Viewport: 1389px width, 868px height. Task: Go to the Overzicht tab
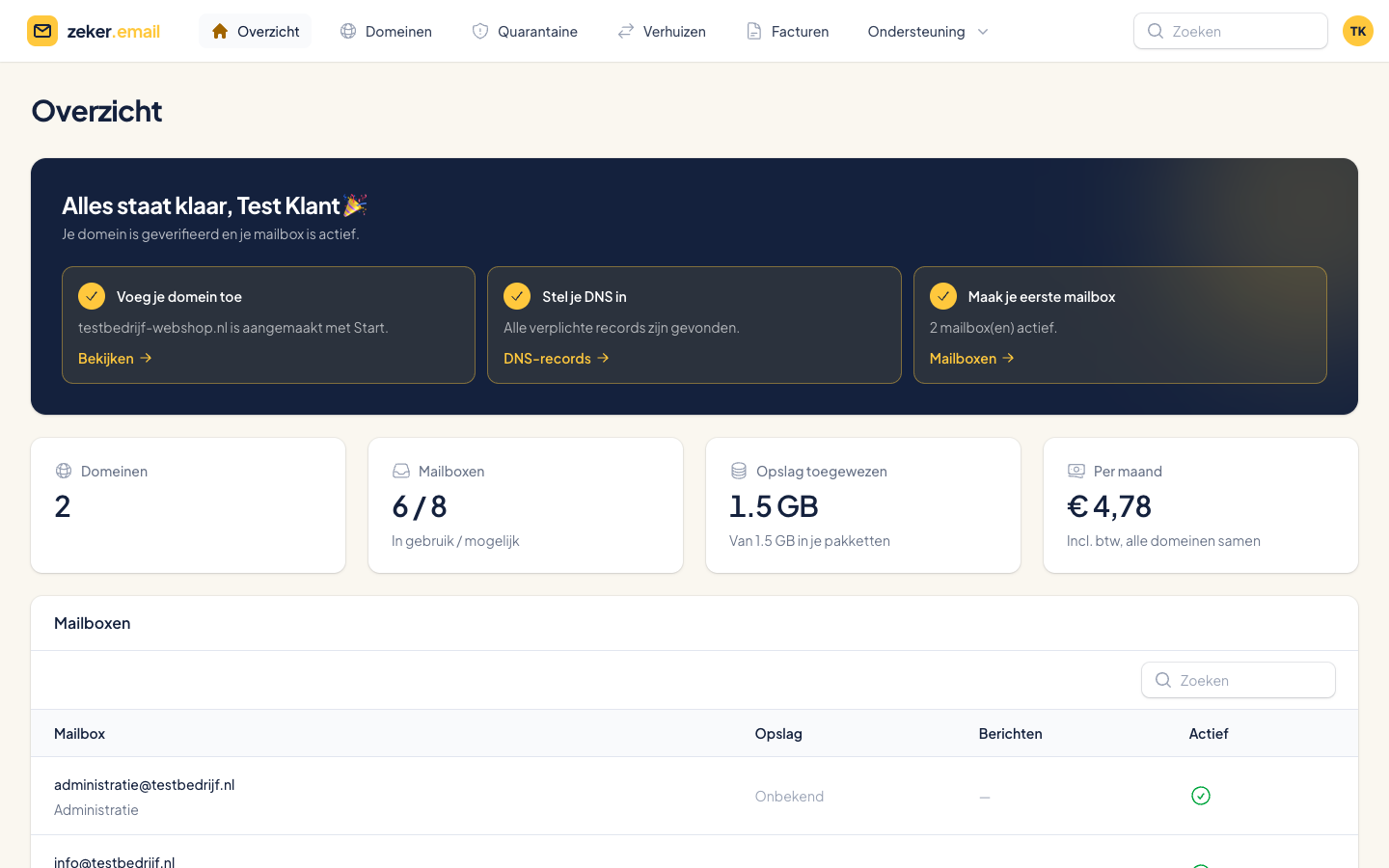point(255,31)
